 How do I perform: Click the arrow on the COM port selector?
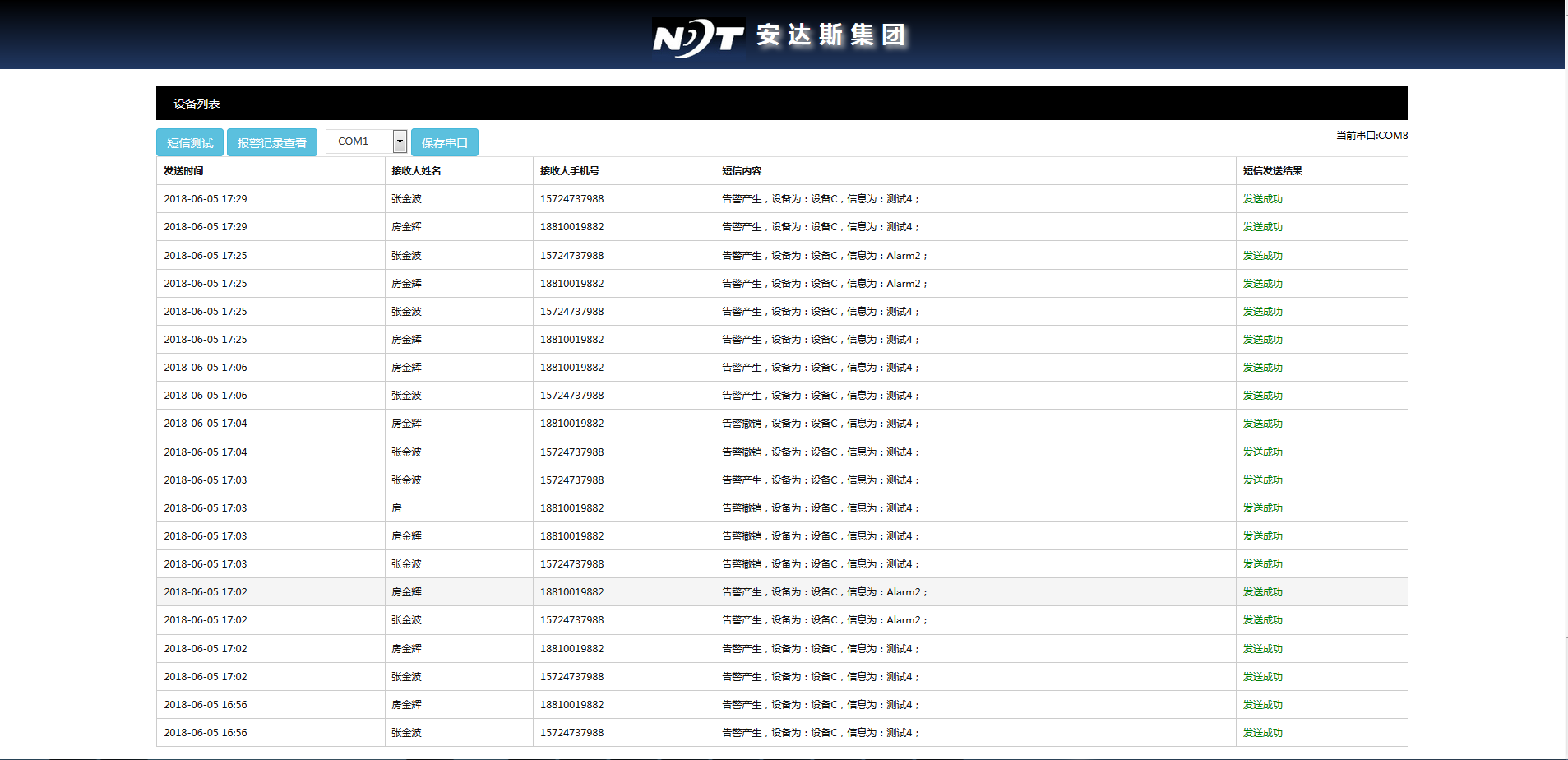(400, 141)
